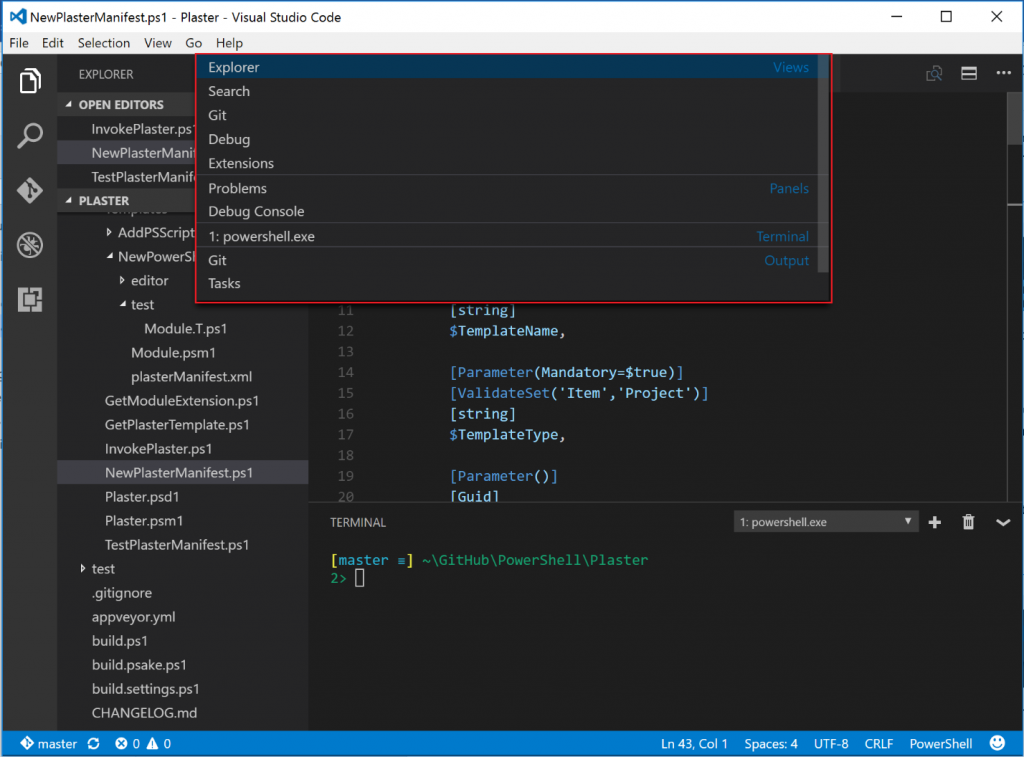Image resolution: width=1024 pixels, height=757 pixels.
Task: Open the Extensions view icon
Action: (30, 298)
